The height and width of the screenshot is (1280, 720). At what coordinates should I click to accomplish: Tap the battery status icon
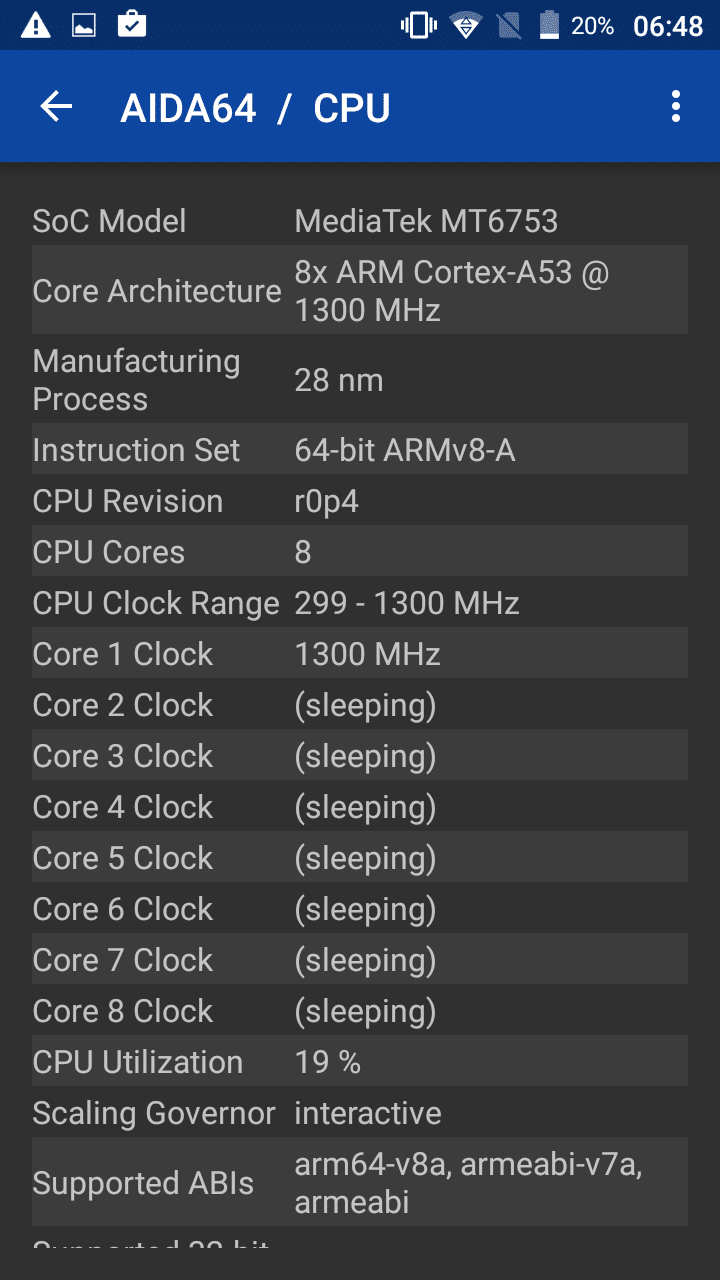(x=549, y=26)
